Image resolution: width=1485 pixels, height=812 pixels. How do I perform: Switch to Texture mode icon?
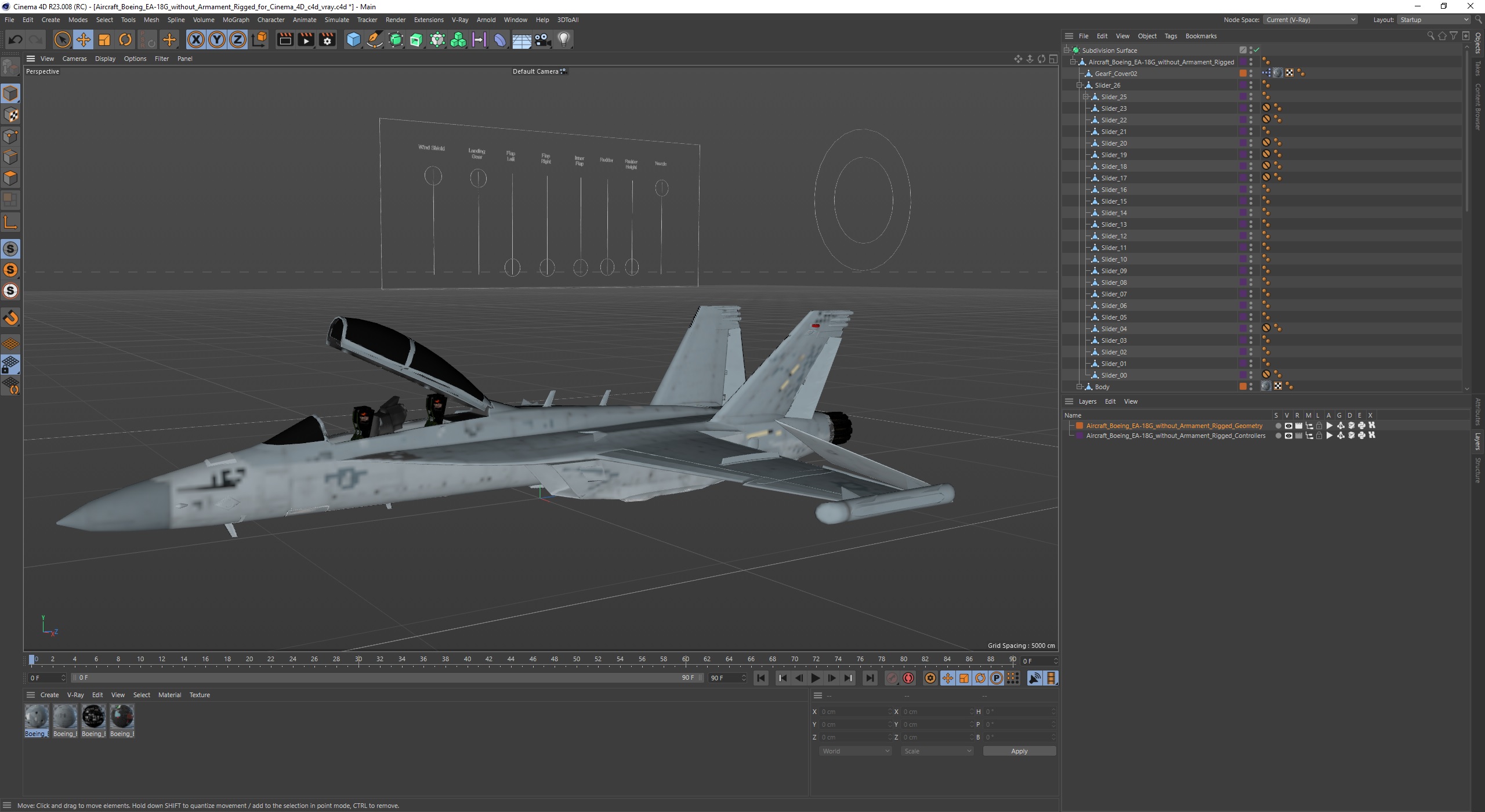[10, 115]
